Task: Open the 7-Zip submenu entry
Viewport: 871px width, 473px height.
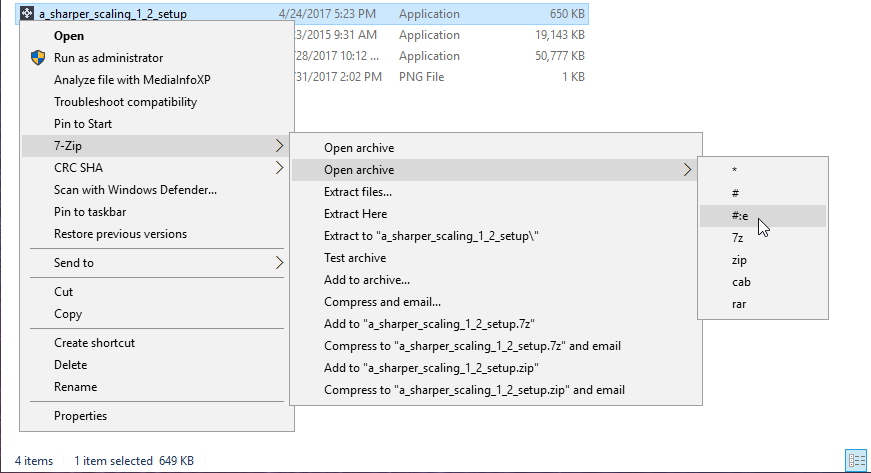Action: point(156,146)
